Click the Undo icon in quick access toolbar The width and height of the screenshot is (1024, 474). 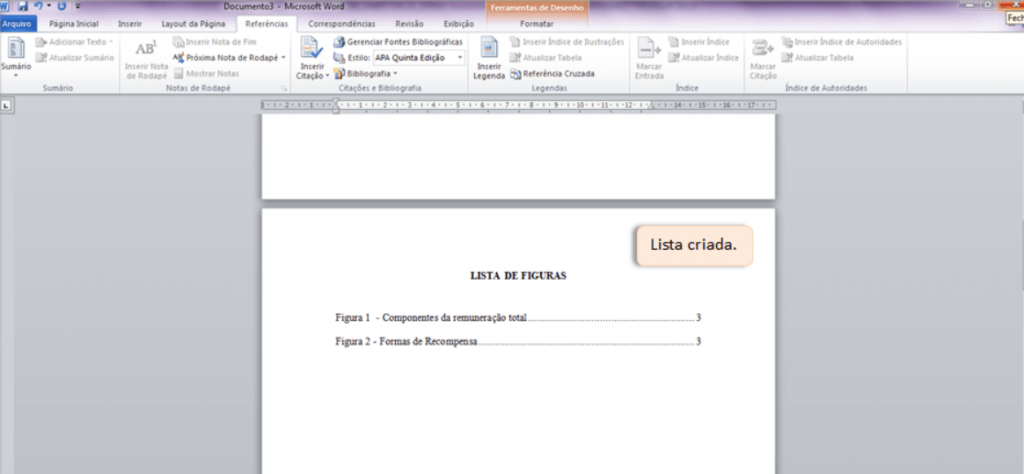38,6
